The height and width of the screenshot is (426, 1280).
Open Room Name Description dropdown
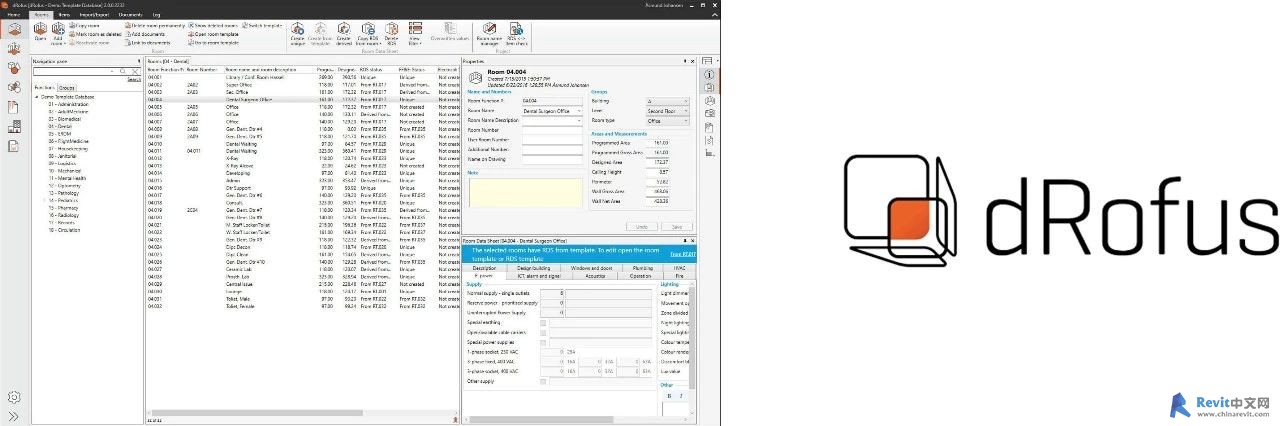coord(579,121)
